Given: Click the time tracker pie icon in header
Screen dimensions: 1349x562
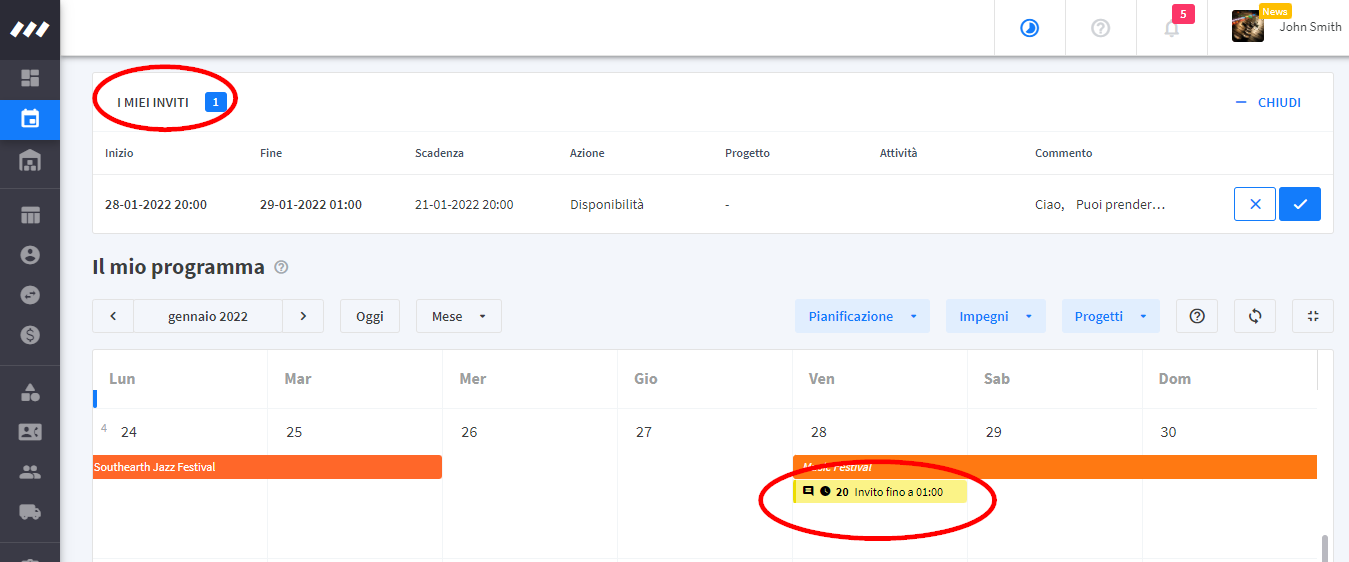Looking at the screenshot, I should [1029, 28].
